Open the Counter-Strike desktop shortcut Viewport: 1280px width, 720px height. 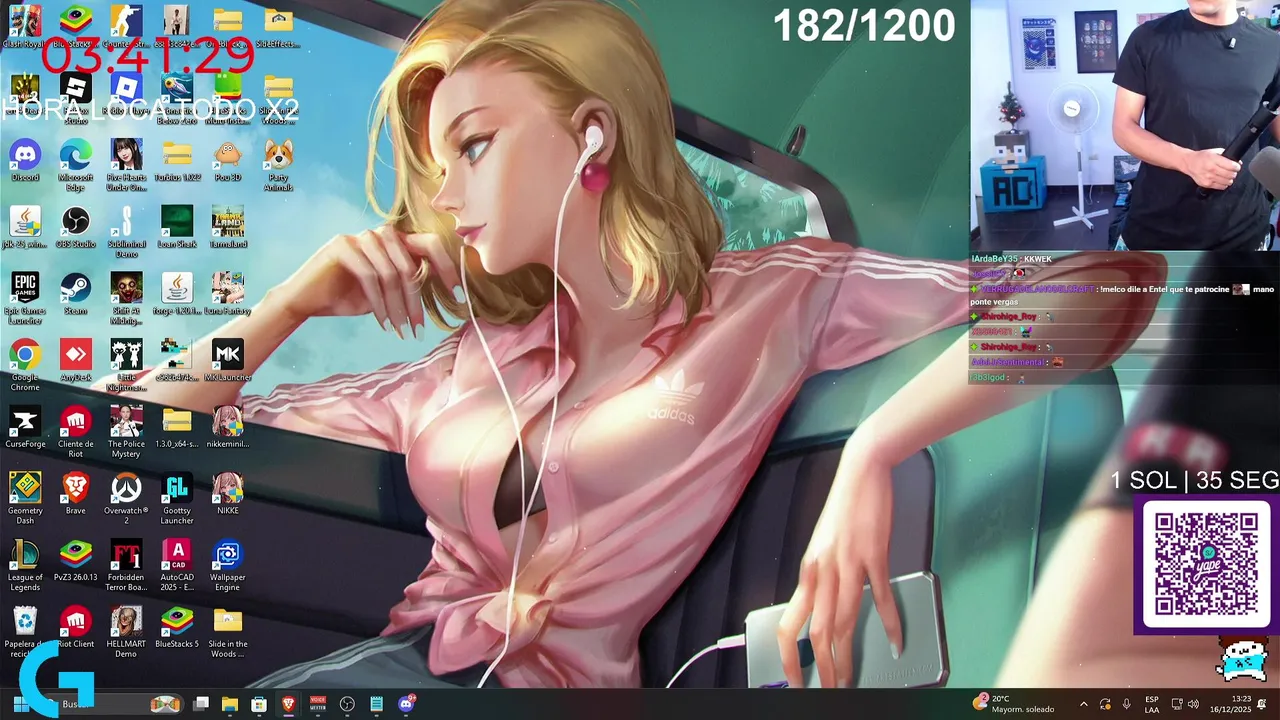[x=126, y=27]
